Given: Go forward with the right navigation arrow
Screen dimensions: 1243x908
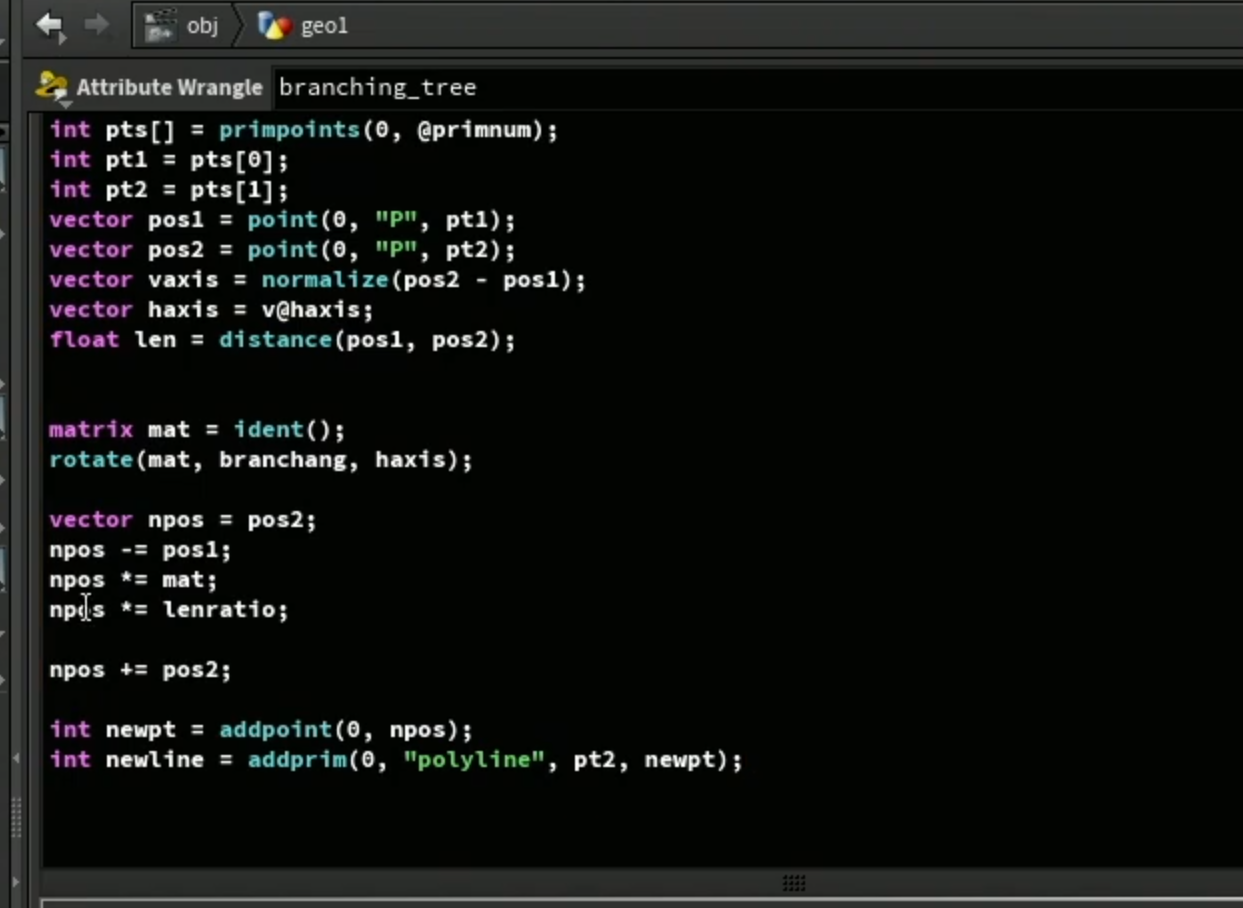Looking at the screenshot, I should click(x=97, y=25).
